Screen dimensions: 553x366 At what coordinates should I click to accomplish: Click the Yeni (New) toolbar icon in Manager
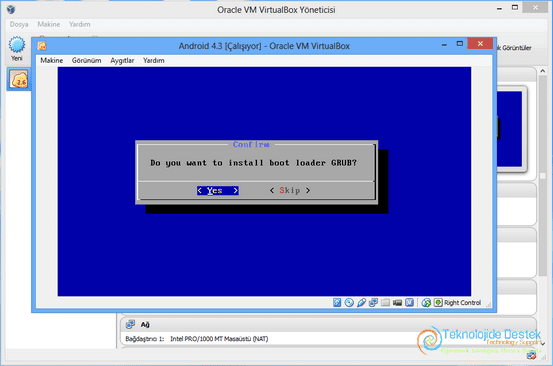17,45
